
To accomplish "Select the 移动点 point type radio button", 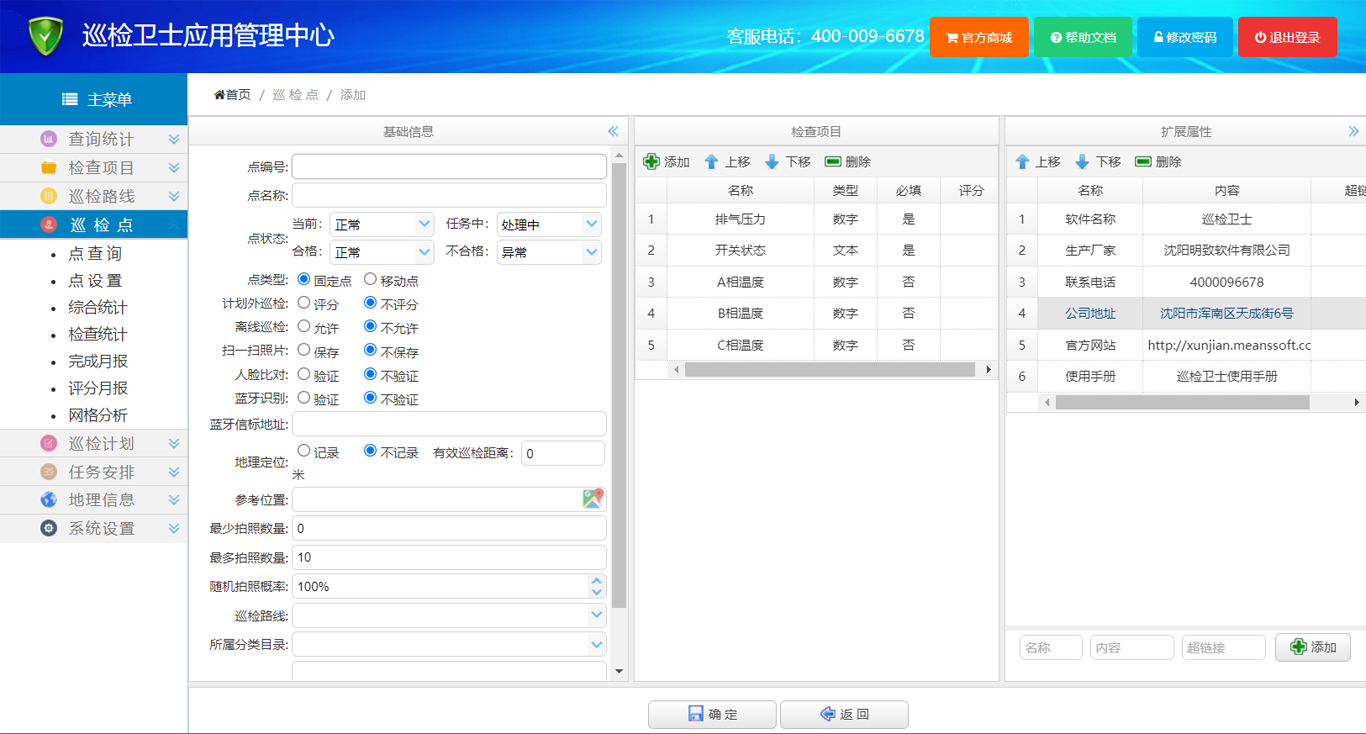I will (x=370, y=280).
